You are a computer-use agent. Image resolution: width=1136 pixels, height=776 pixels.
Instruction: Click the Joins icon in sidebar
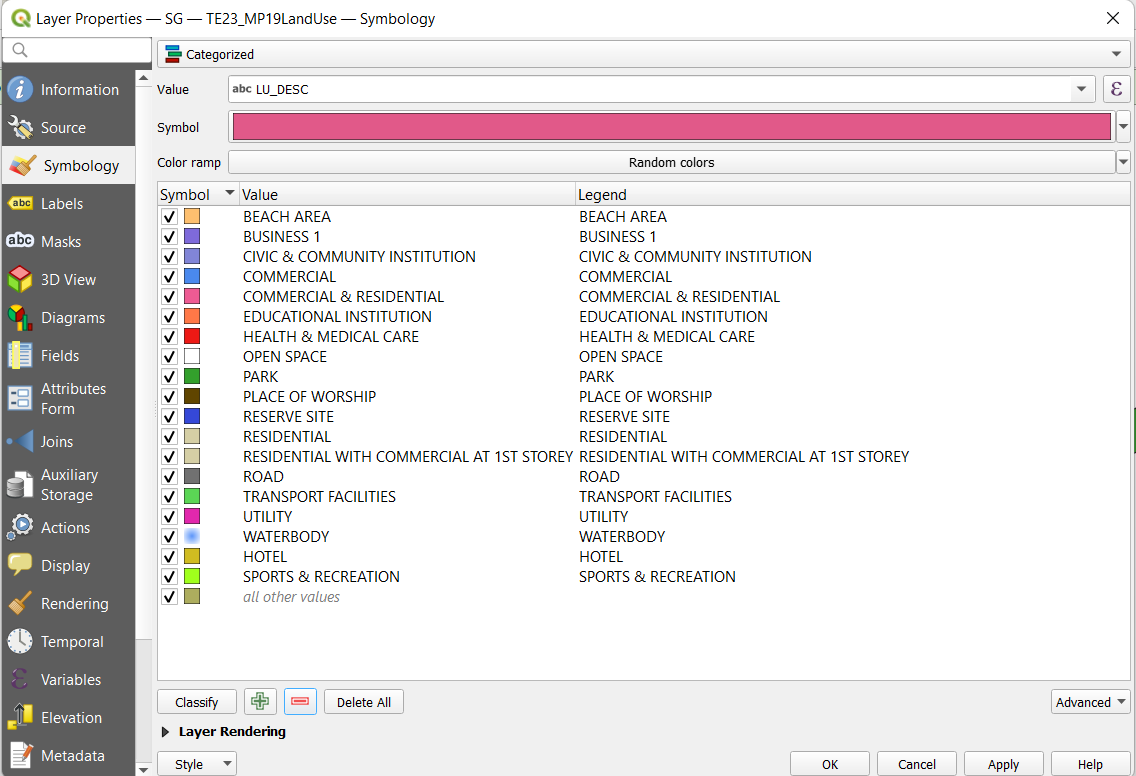pyautogui.click(x=20, y=442)
